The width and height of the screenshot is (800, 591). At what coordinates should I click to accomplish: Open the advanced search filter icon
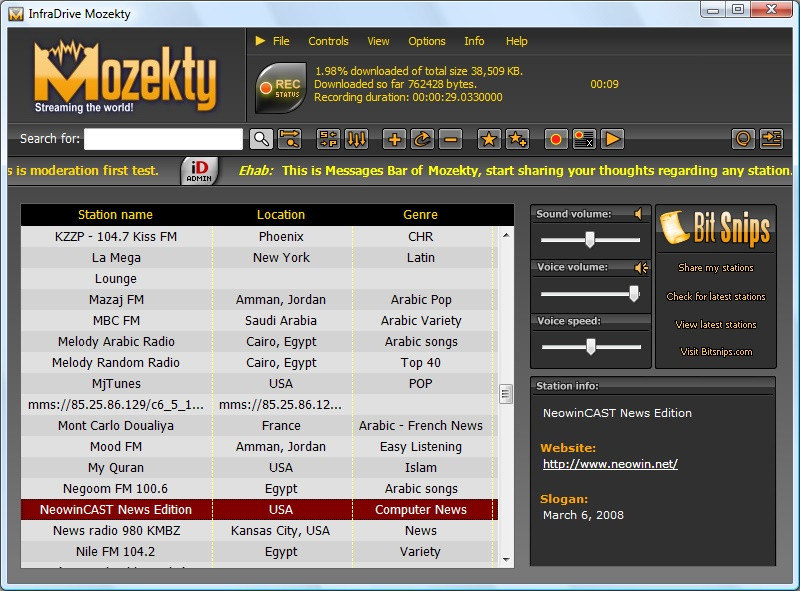point(290,139)
